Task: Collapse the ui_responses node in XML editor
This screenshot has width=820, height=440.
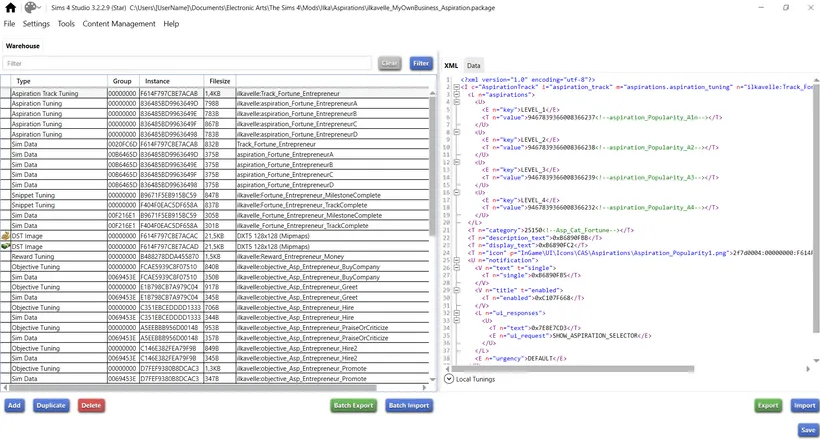Action: pyautogui.click(x=457, y=313)
